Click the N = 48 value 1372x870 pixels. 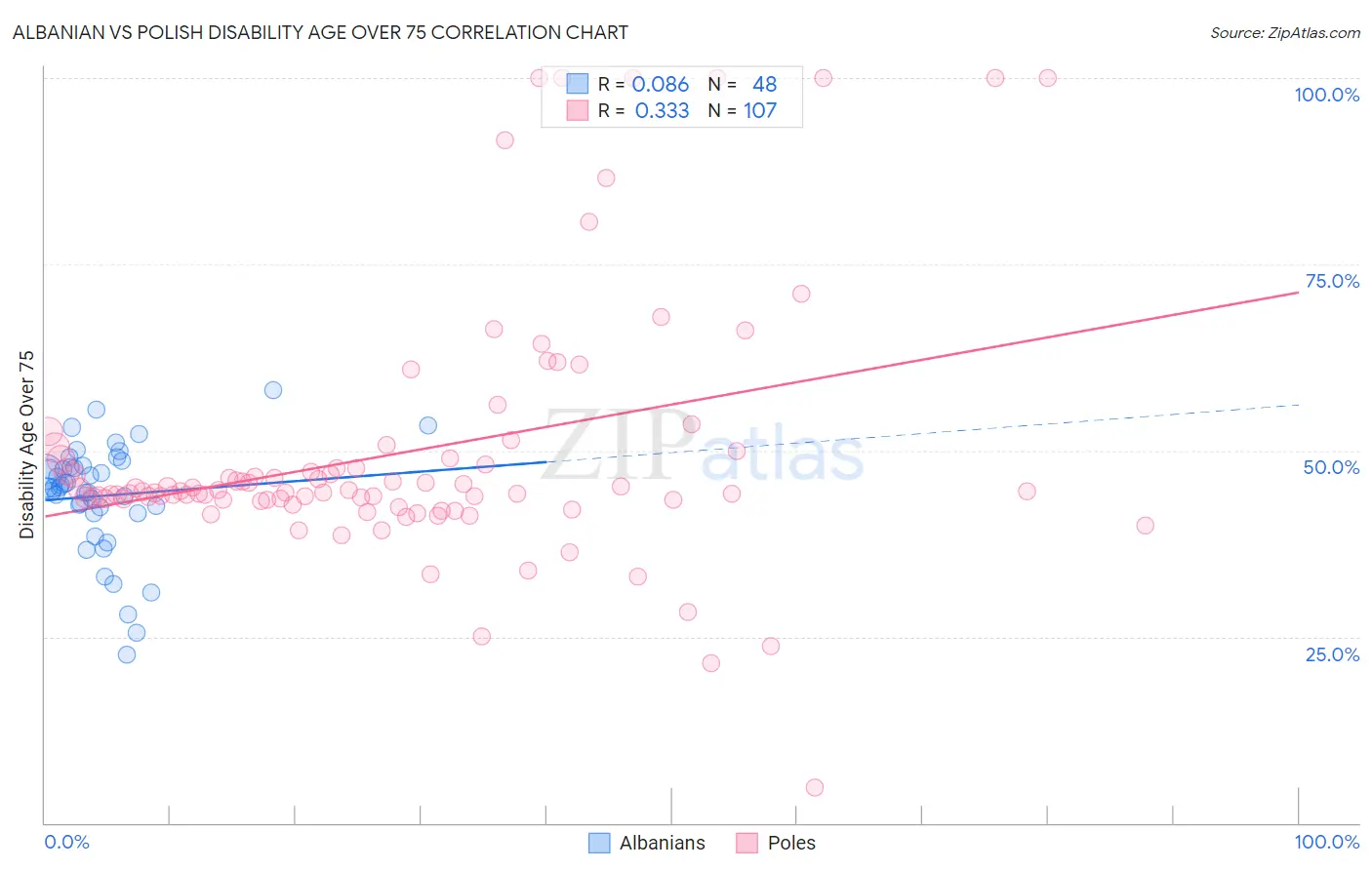743,84
